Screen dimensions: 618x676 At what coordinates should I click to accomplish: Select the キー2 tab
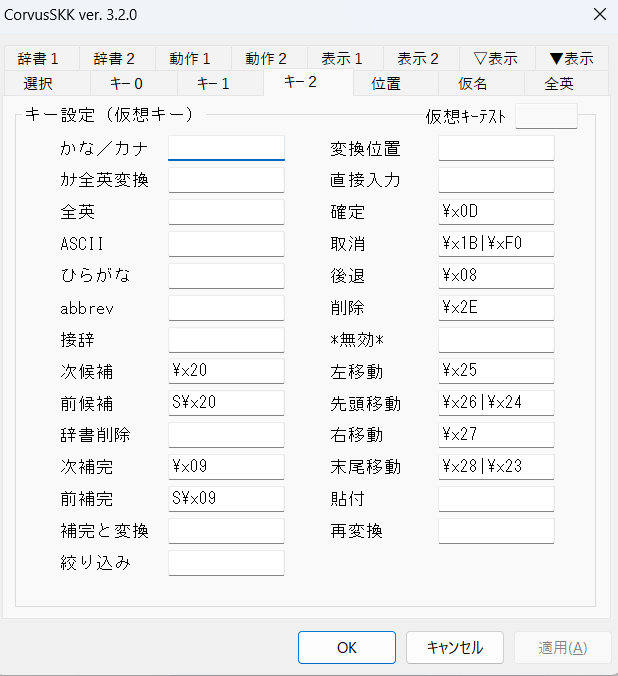[308, 82]
